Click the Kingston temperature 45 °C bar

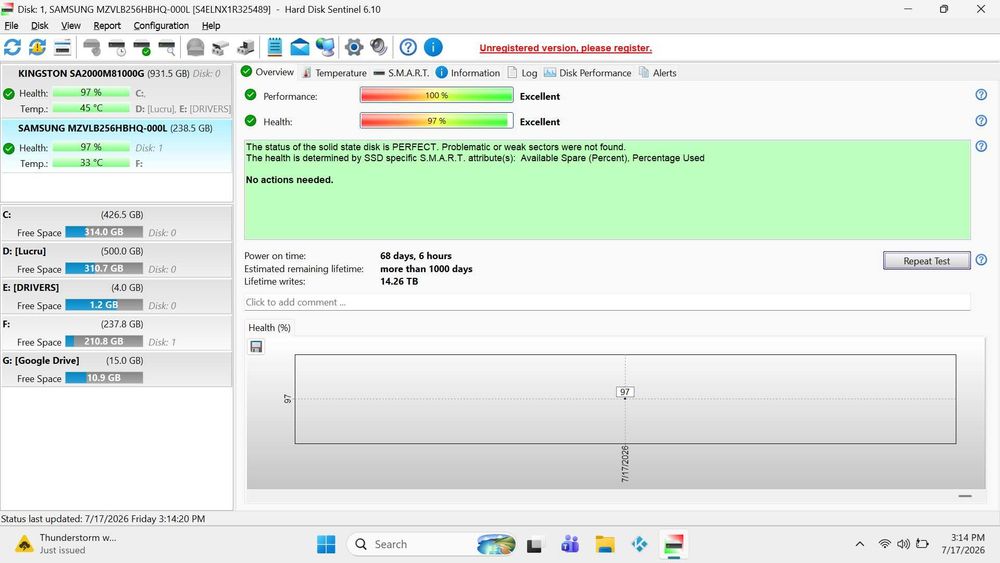[91, 108]
